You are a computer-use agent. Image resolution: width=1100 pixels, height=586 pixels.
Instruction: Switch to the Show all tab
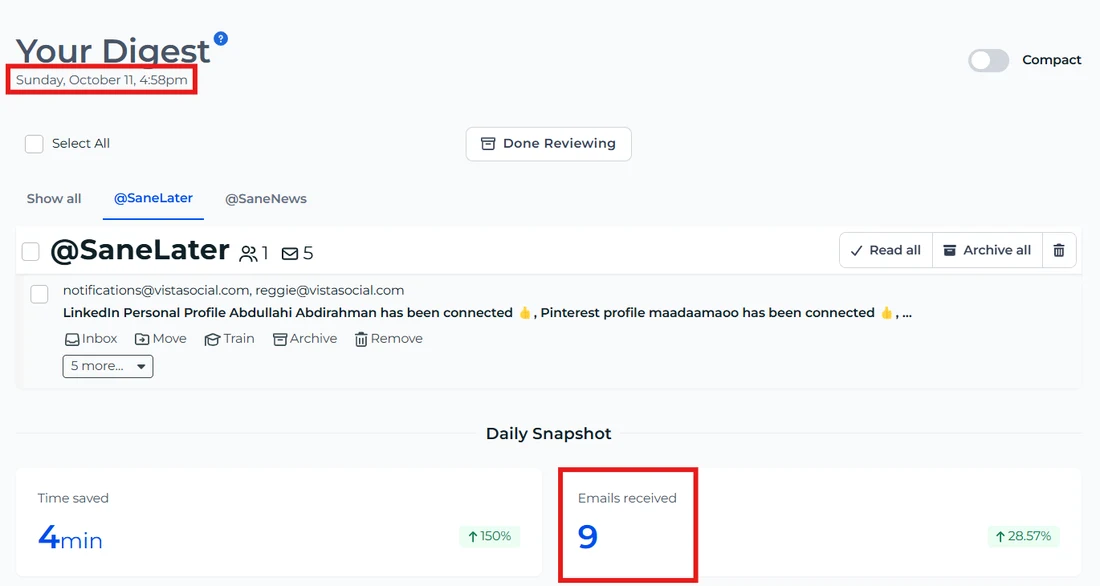click(x=54, y=199)
